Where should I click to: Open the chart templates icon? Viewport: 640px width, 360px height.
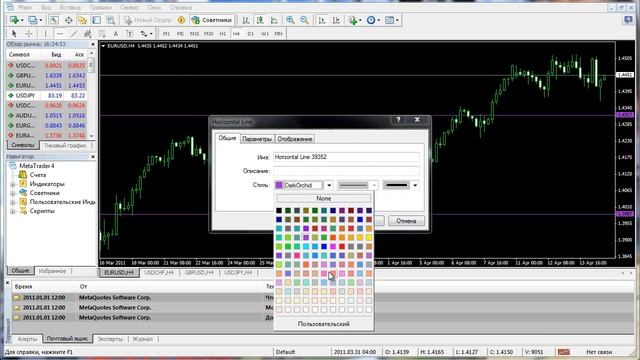pos(390,20)
